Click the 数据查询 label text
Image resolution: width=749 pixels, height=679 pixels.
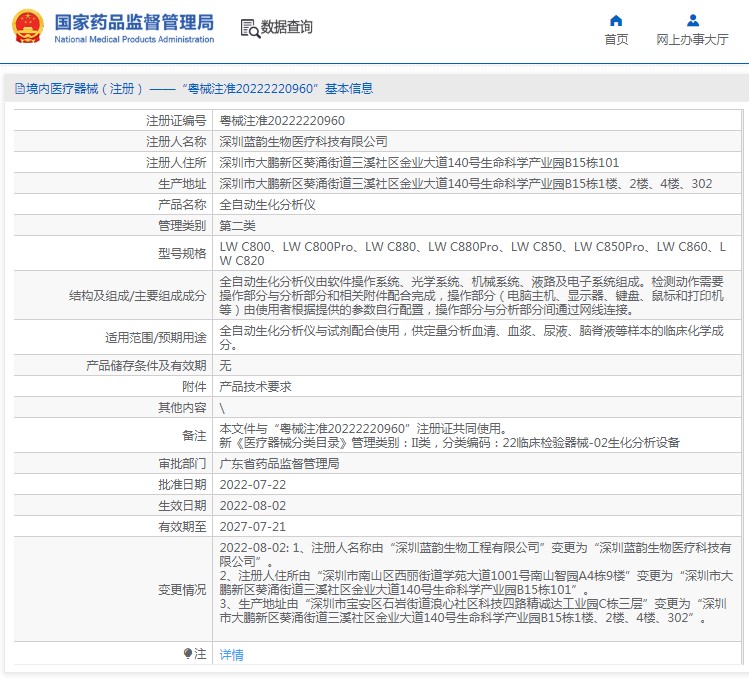pos(286,27)
